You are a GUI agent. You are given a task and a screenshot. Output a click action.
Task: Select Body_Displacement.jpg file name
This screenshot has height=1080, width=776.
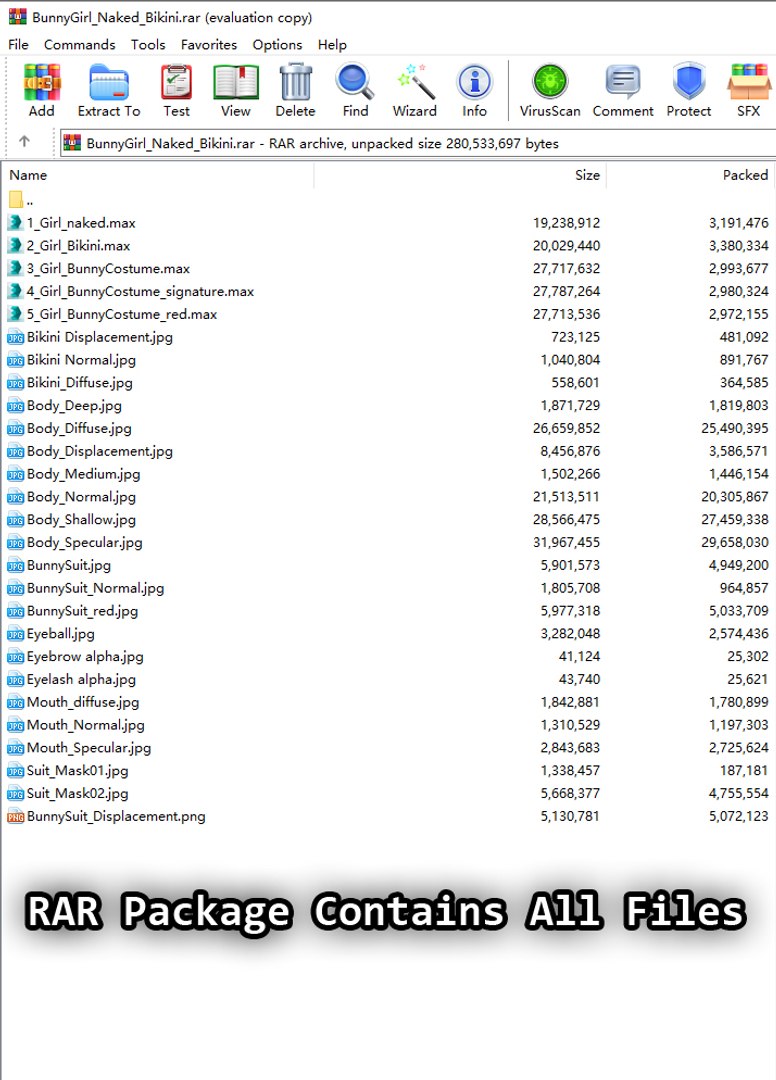click(100, 451)
